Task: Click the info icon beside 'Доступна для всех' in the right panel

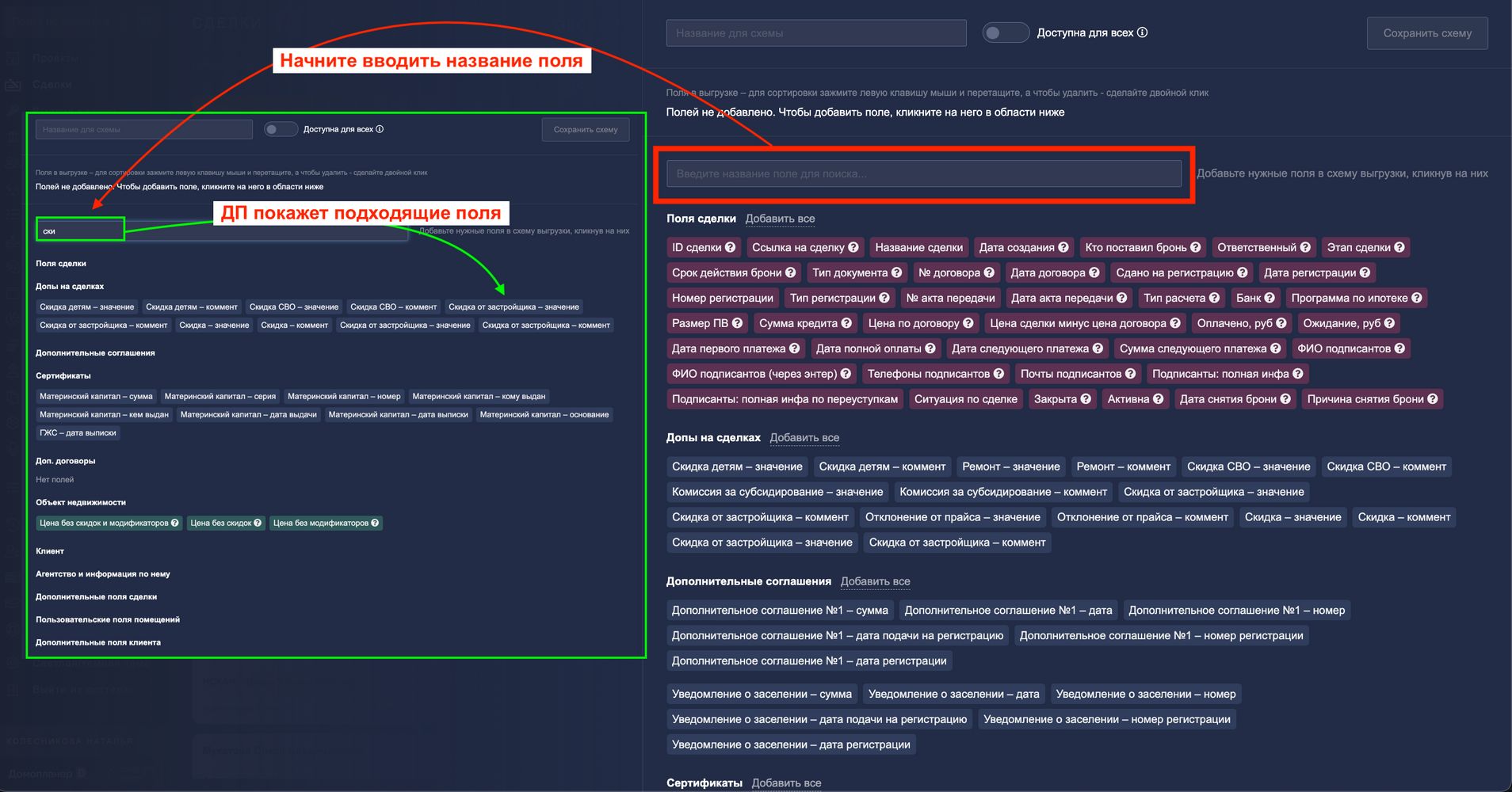Action: click(x=1142, y=32)
